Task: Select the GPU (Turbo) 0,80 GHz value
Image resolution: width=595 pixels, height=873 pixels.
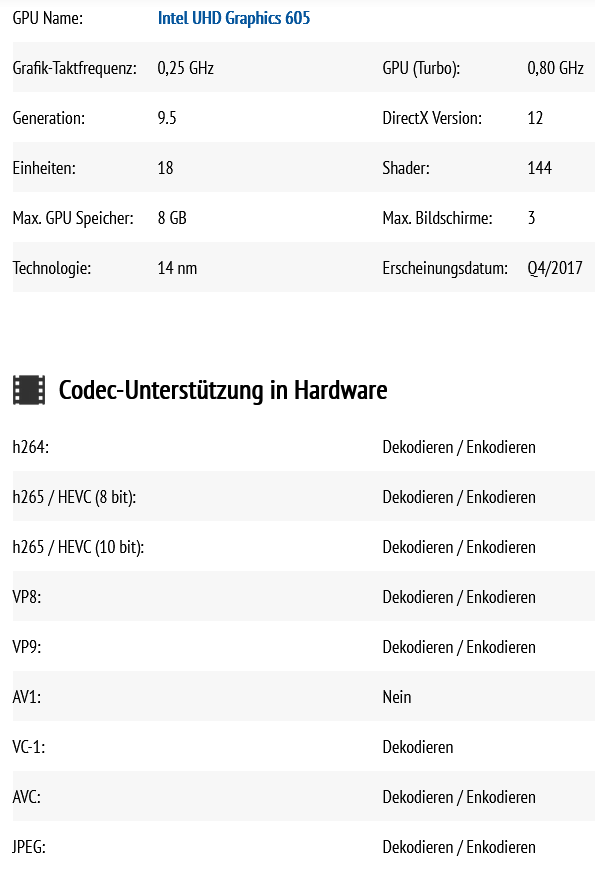Action: (555, 68)
